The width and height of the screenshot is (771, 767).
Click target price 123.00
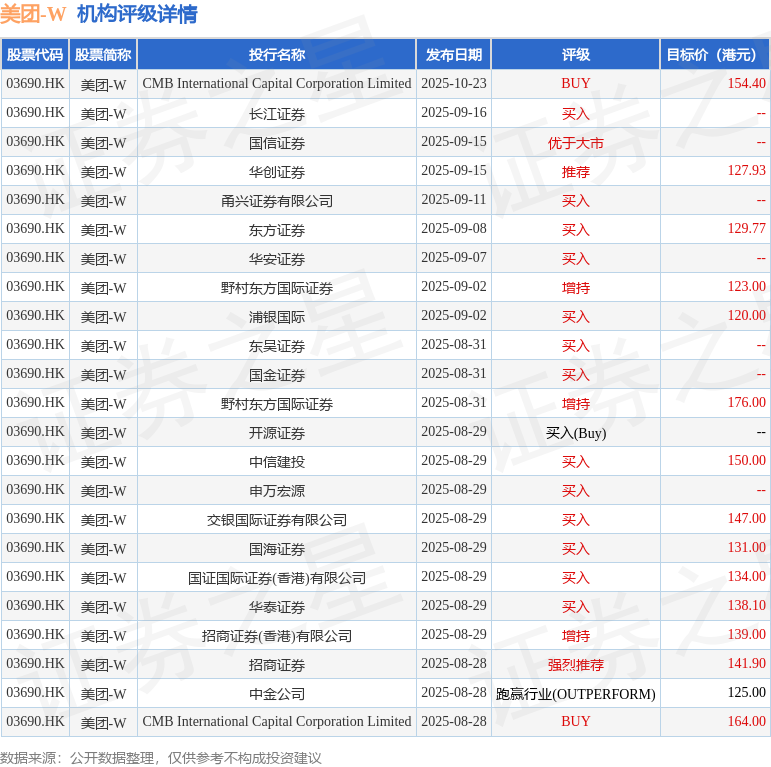(x=746, y=286)
